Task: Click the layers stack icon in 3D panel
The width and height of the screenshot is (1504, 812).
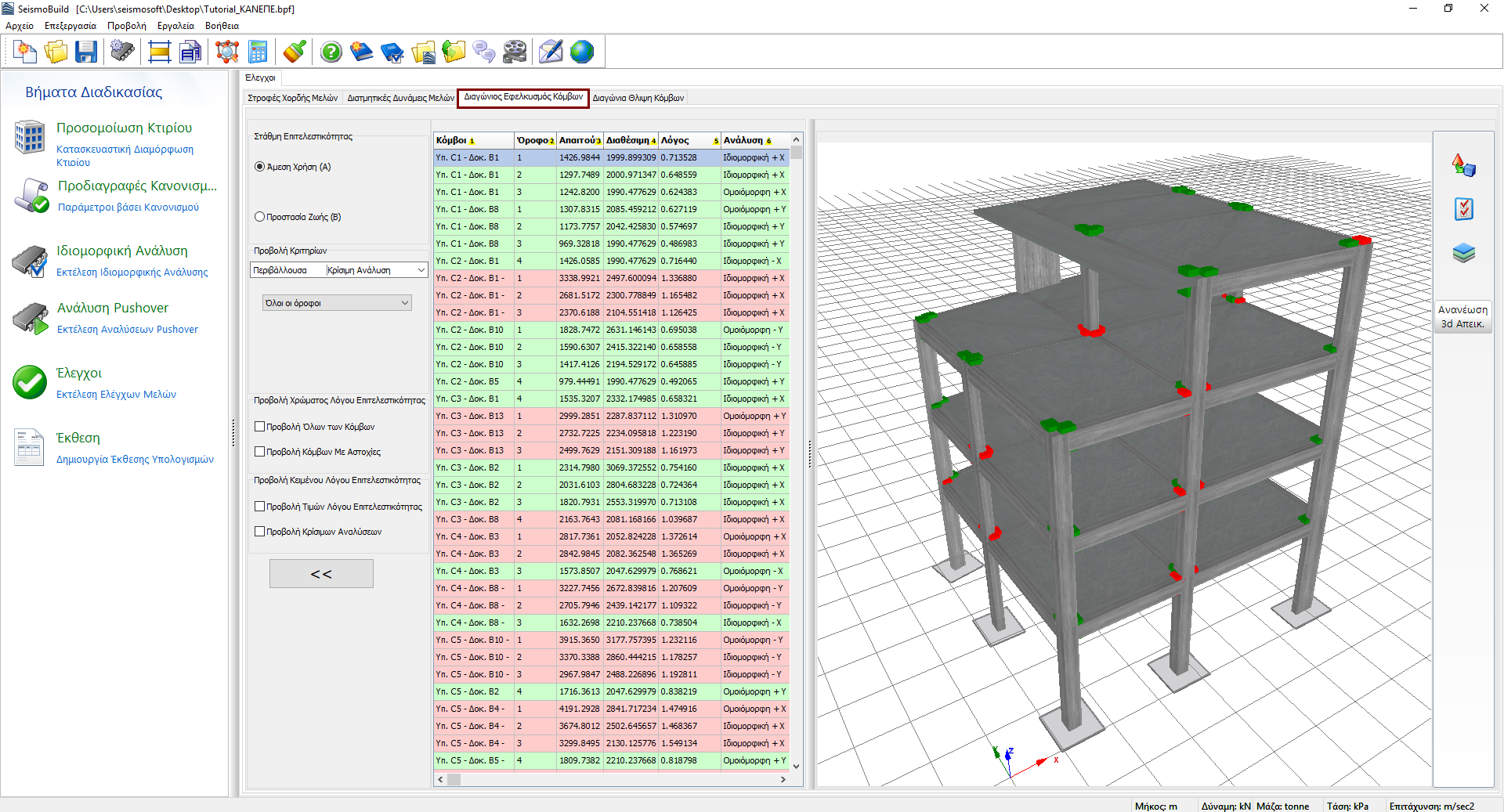Action: coord(1463,253)
